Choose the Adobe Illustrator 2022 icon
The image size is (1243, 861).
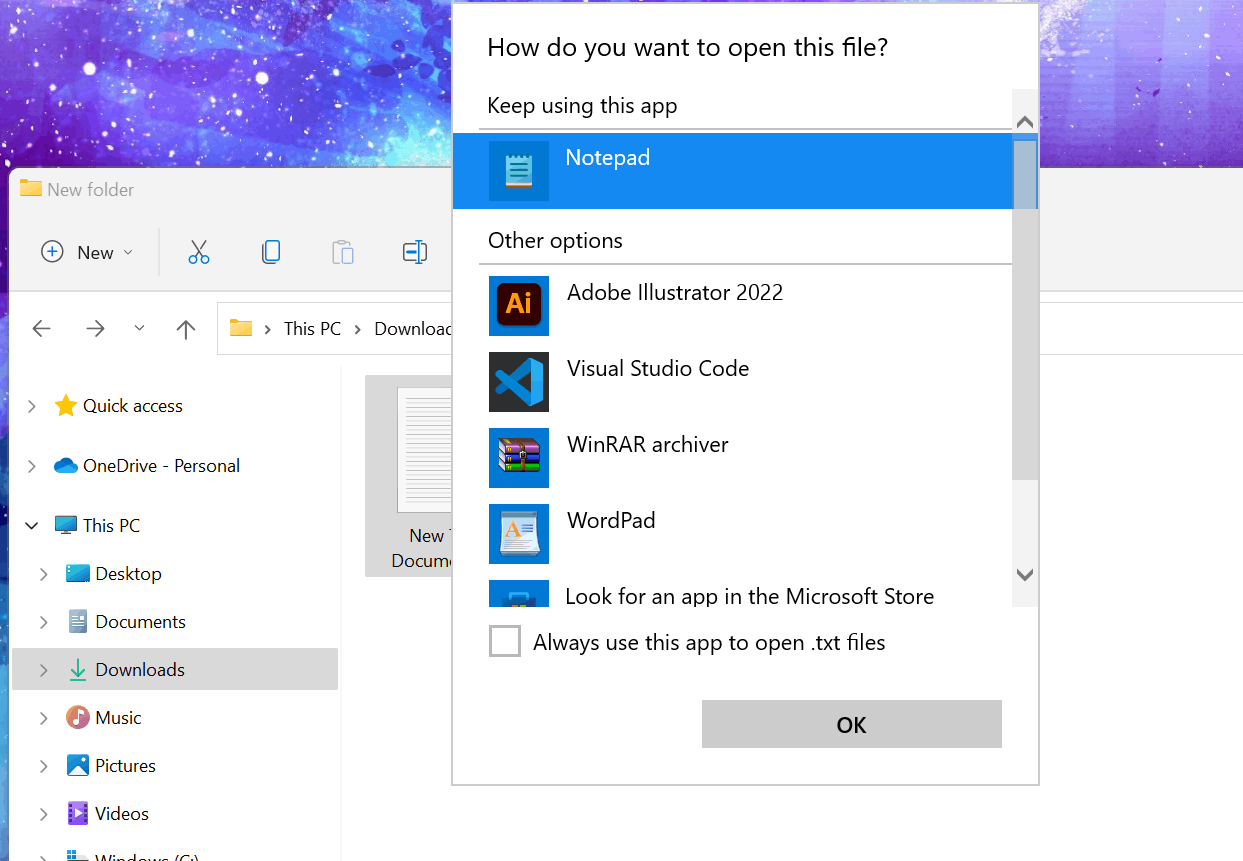(518, 305)
